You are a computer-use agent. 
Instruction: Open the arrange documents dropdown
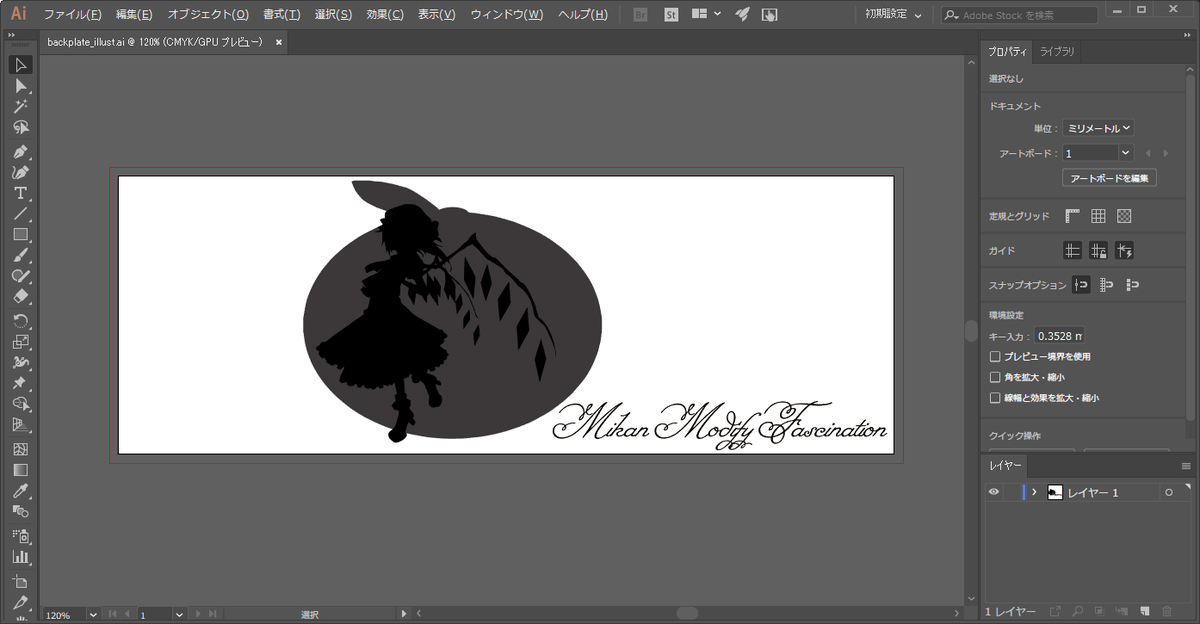click(x=706, y=14)
